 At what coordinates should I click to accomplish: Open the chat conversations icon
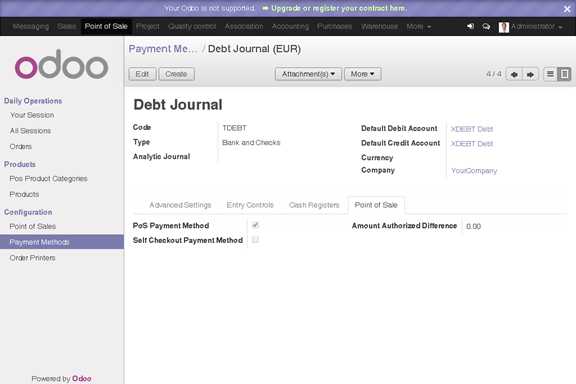pos(486,26)
